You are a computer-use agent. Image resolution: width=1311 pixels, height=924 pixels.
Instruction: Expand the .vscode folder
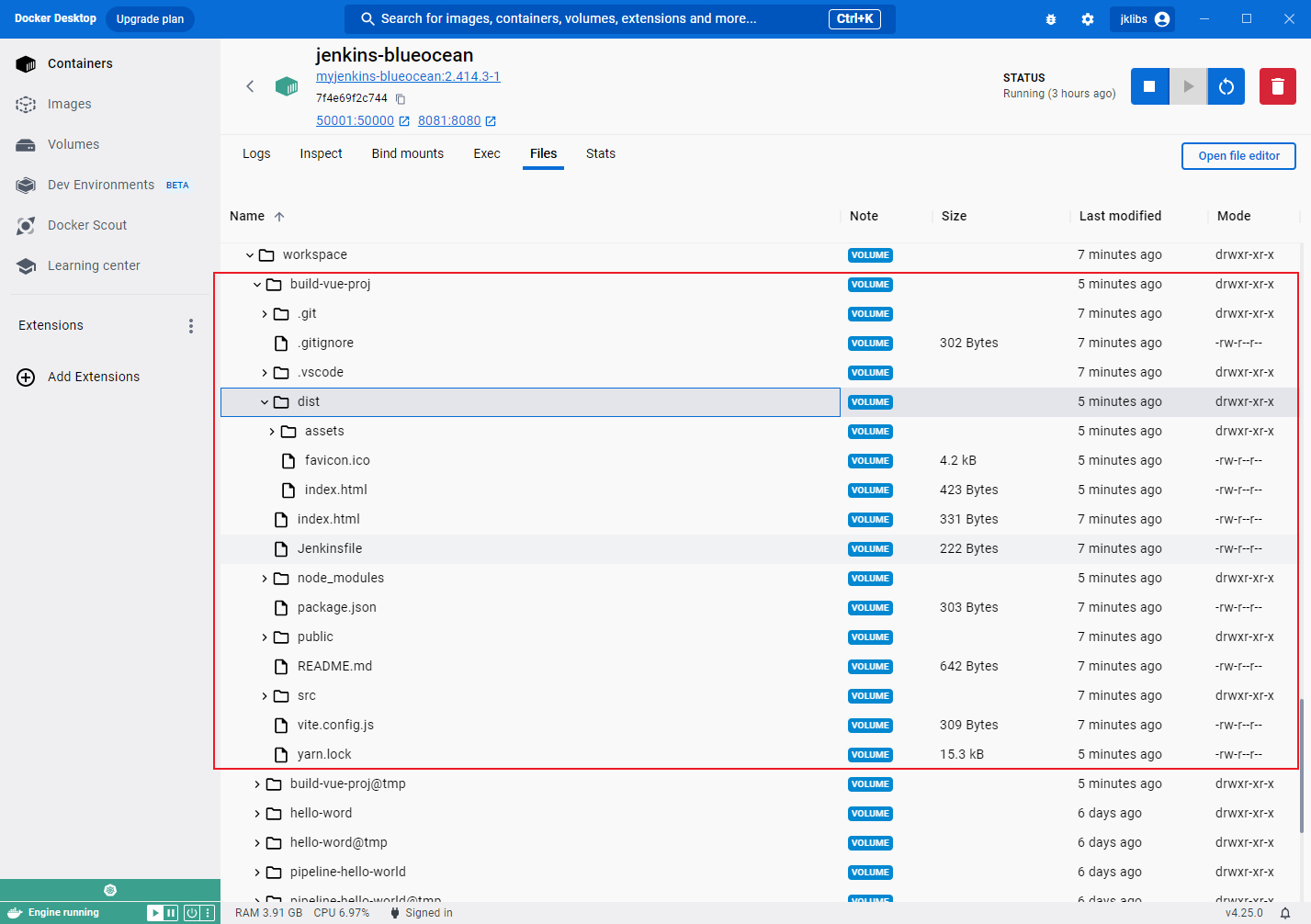point(265,373)
